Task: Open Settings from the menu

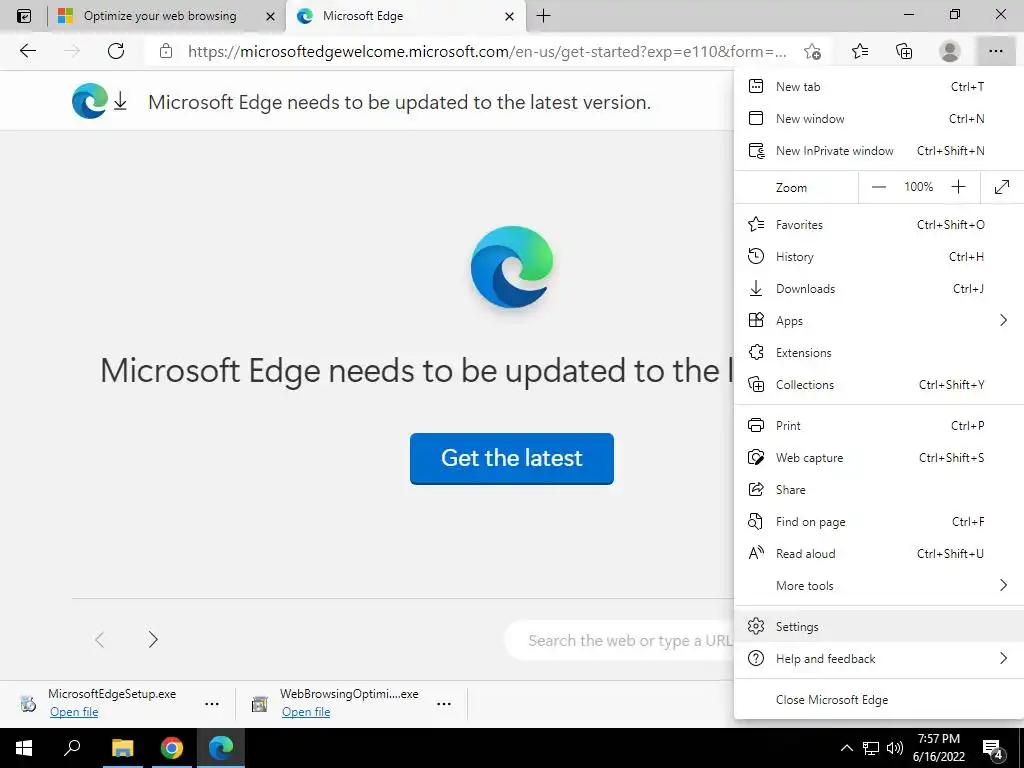Action: (x=879, y=626)
